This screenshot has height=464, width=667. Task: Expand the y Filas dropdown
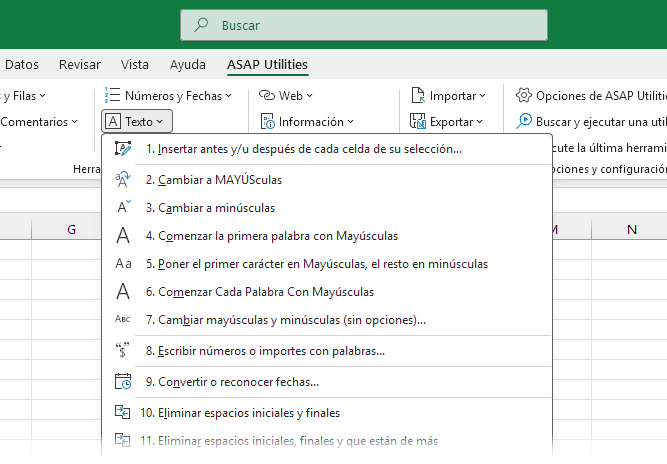pyautogui.click(x=23, y=96)
